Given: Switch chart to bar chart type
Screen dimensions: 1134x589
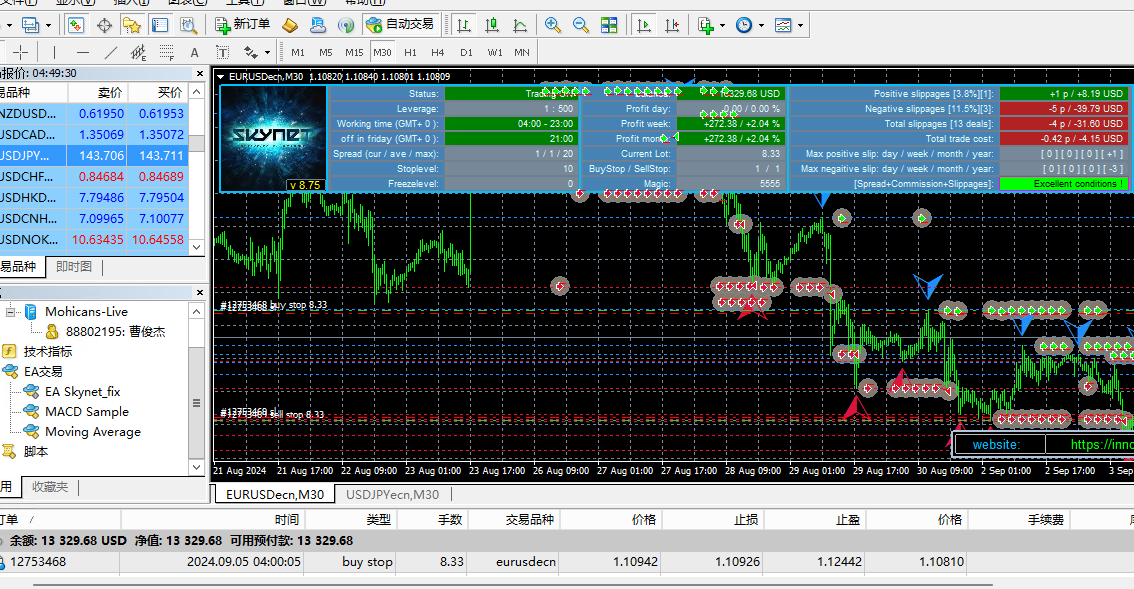Looking at the screenshot, I should (464, 25).
